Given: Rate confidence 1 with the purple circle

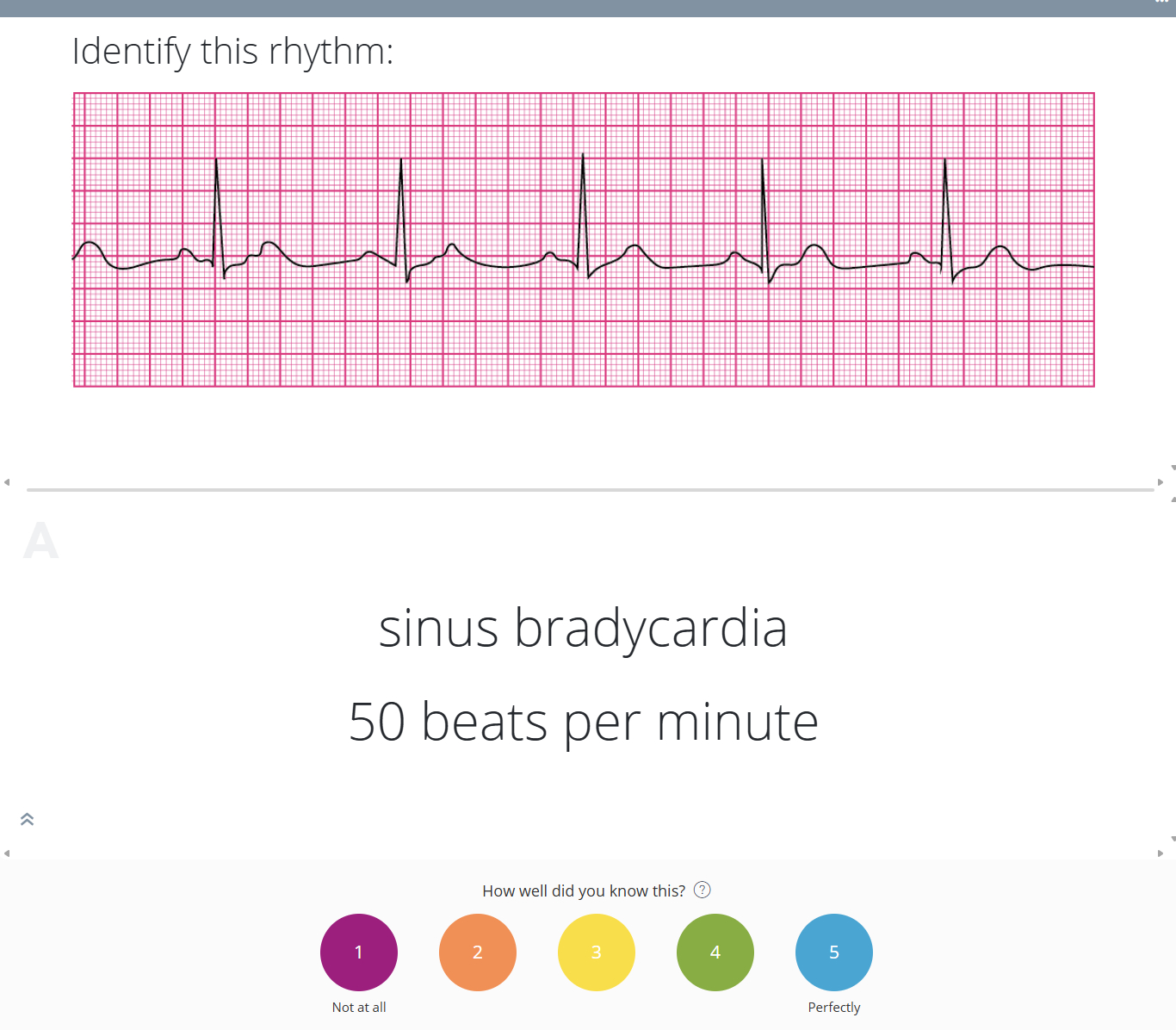Looking at the screenshot, I should [x=359, y=952].
